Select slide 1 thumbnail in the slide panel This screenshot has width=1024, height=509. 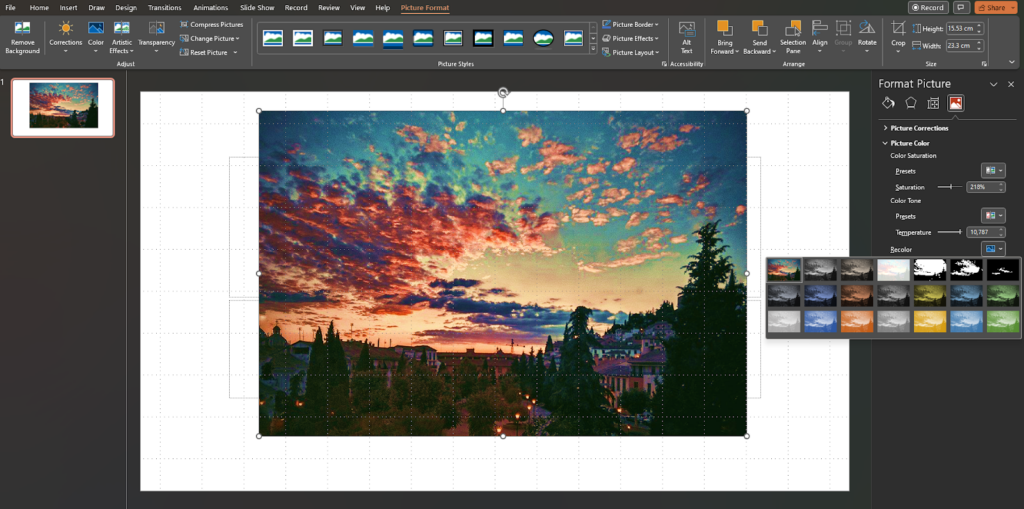63,106
